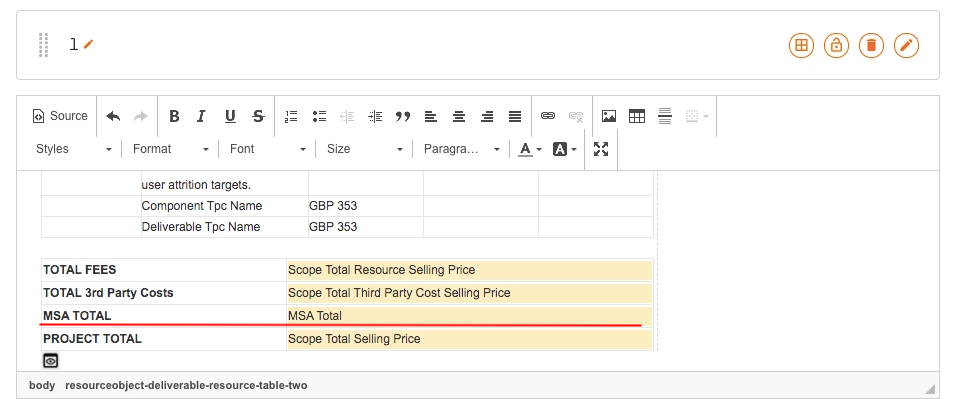Apply block quote formatting
The image size is (959, 399).
pos(403,116)
